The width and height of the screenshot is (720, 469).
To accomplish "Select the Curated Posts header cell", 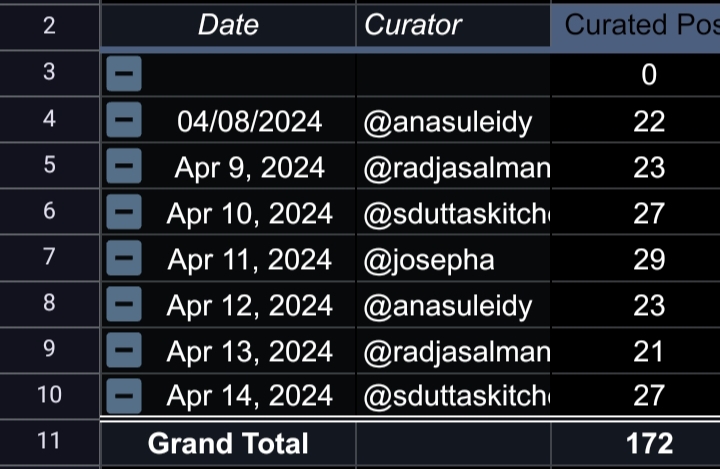I will coord(636,25).
